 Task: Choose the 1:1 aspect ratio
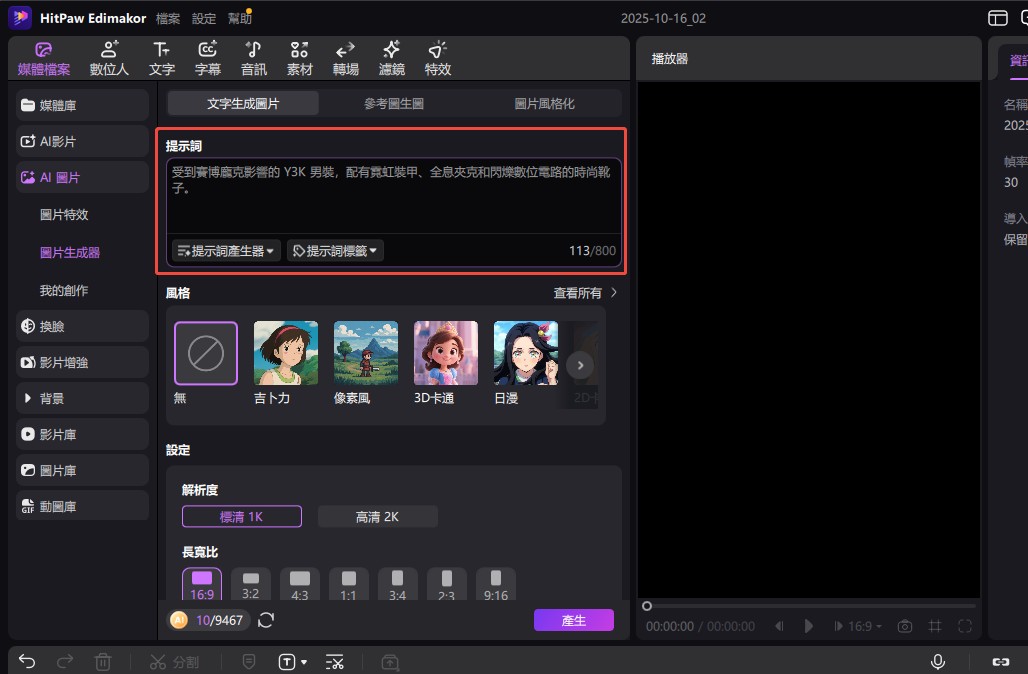[x=348, y=584]
